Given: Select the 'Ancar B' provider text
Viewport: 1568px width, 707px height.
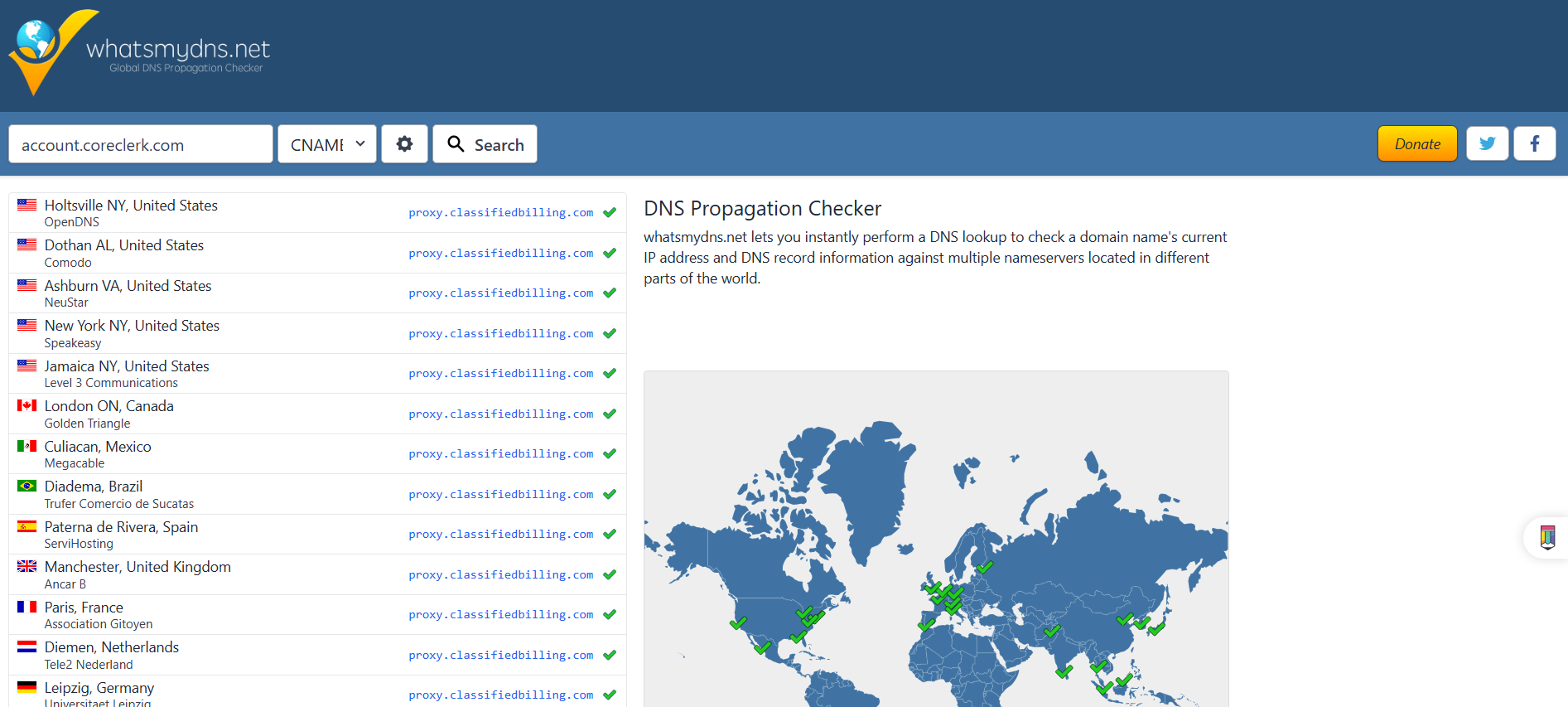Looking at the screenshot, I should point(65,584).
